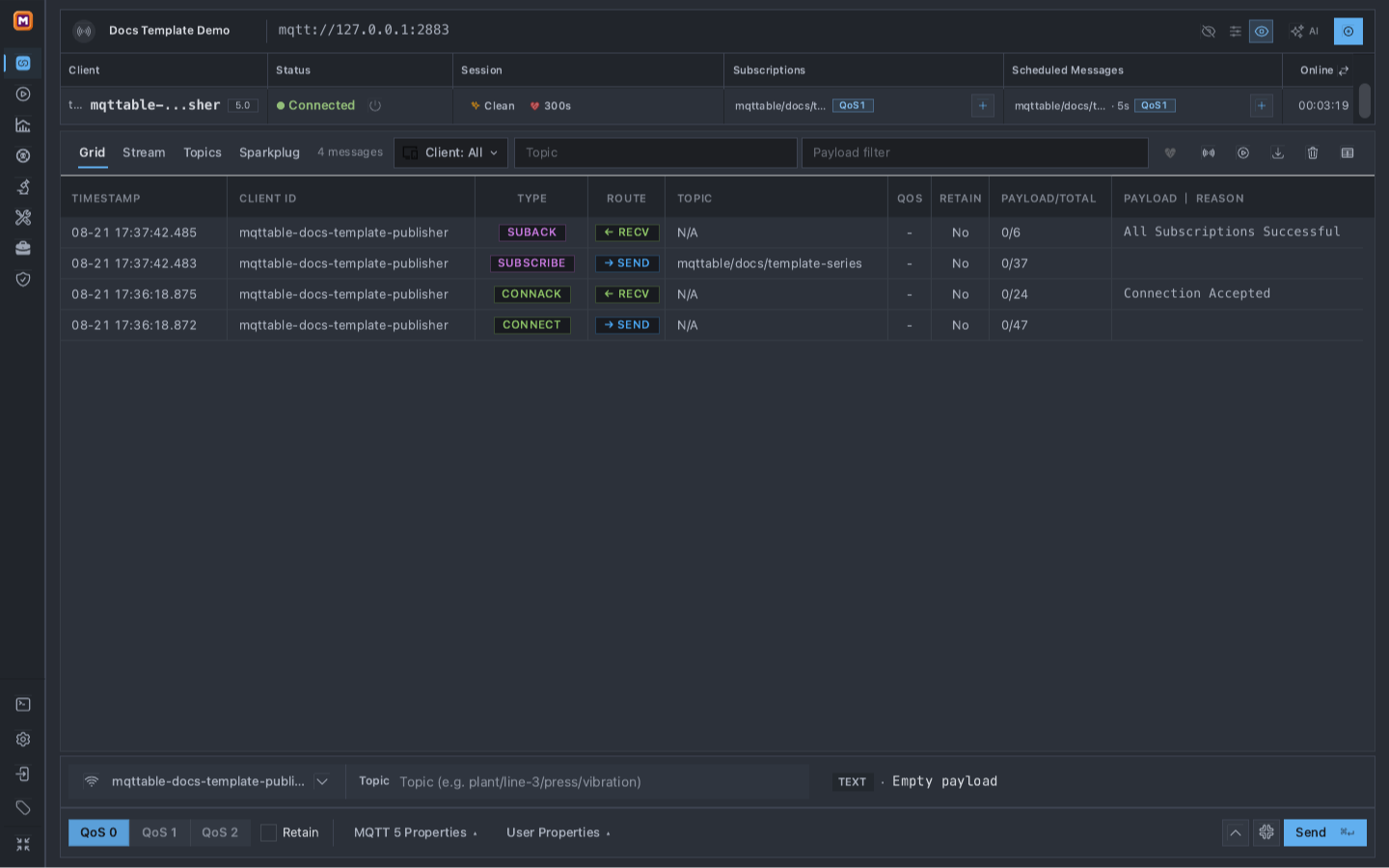This screenshot has height=868, width=1389.
Task: Open the terminal console sidebar icon
Action: point(23,705)
